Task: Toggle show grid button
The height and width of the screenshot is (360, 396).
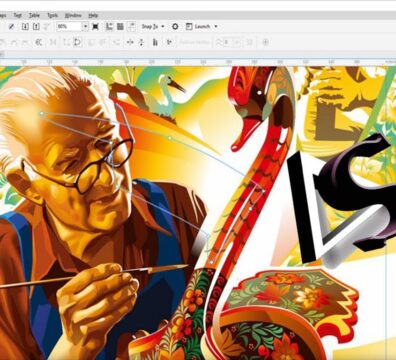Action: (x=120, y=27)
